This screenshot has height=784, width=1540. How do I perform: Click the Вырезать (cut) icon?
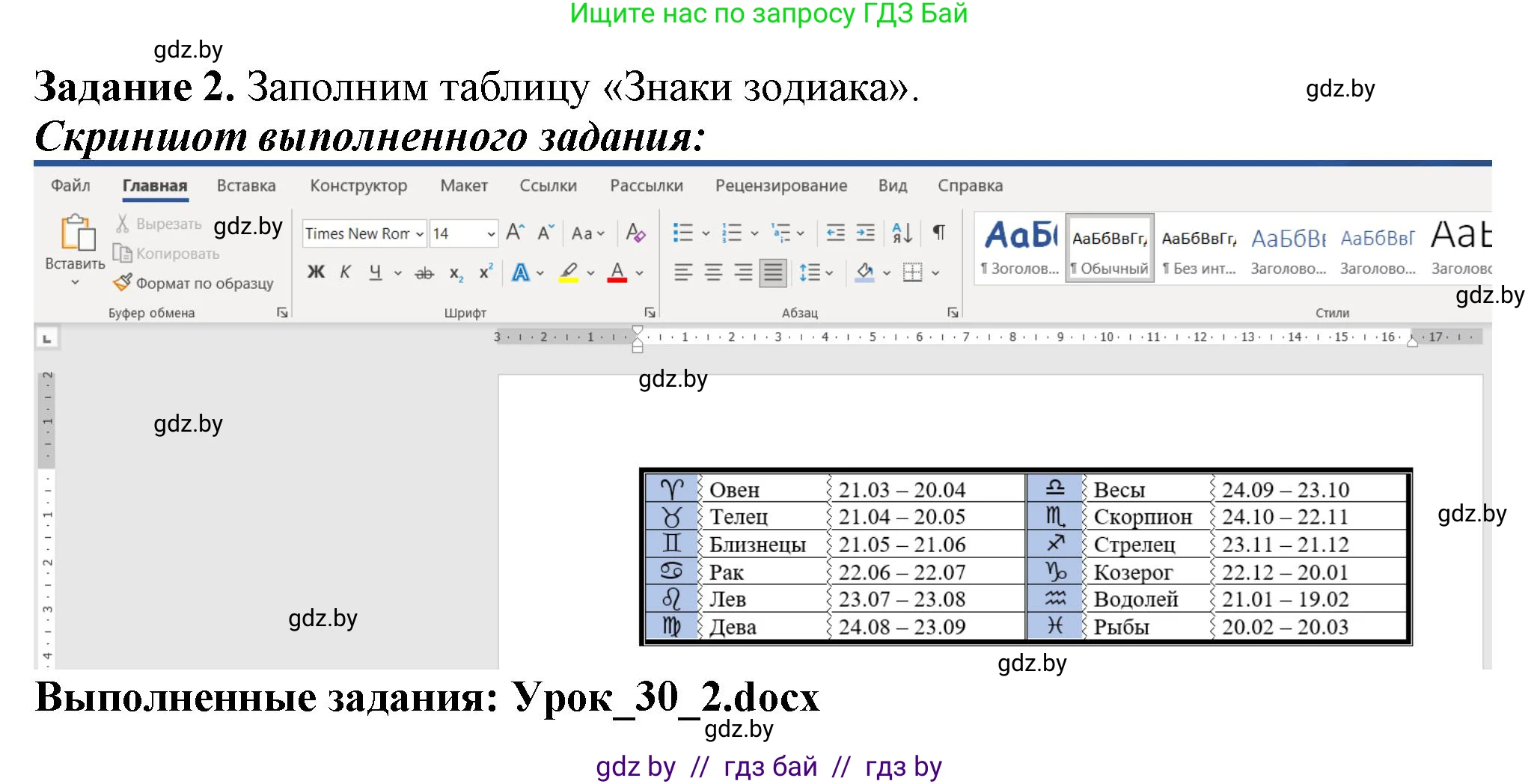[122, 224]
